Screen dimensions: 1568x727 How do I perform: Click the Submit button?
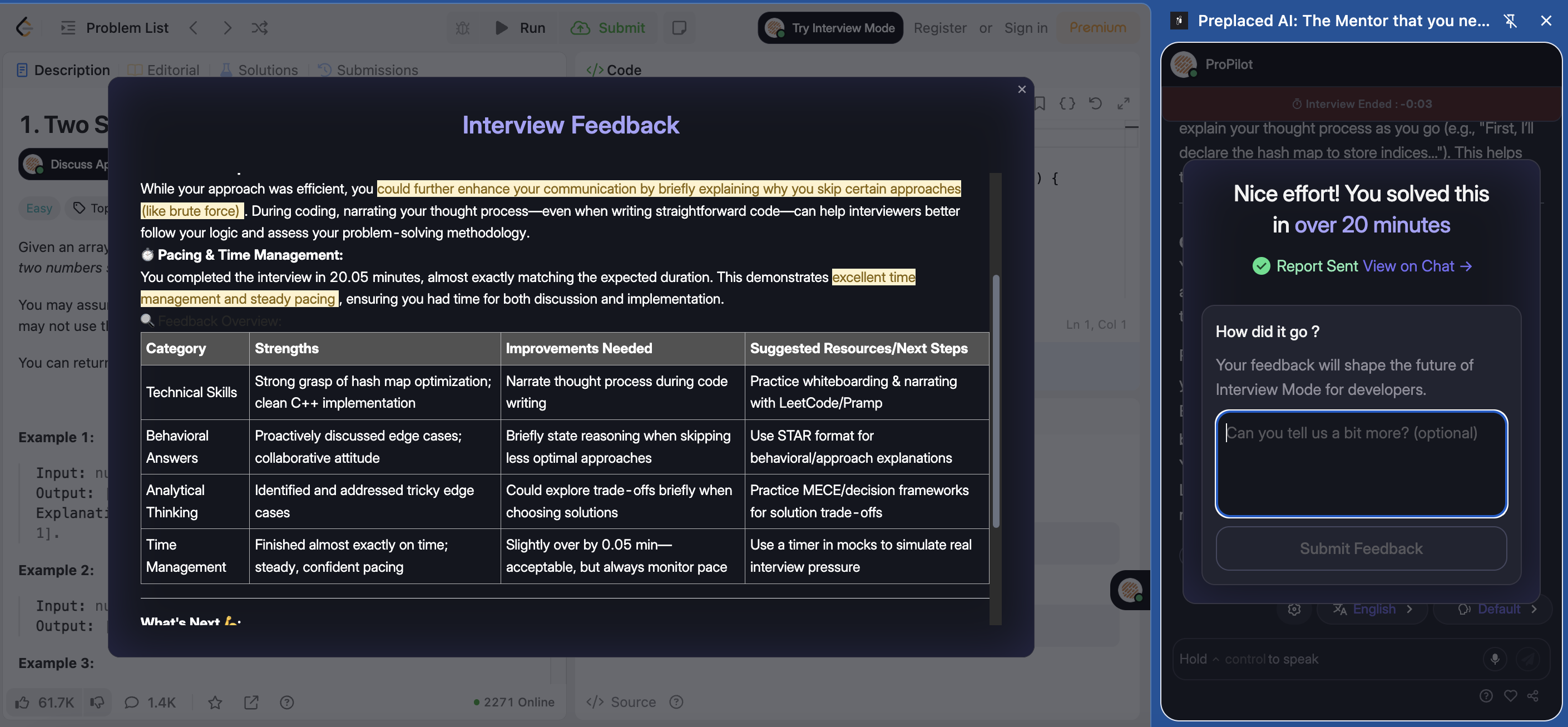tap(608, 28)
